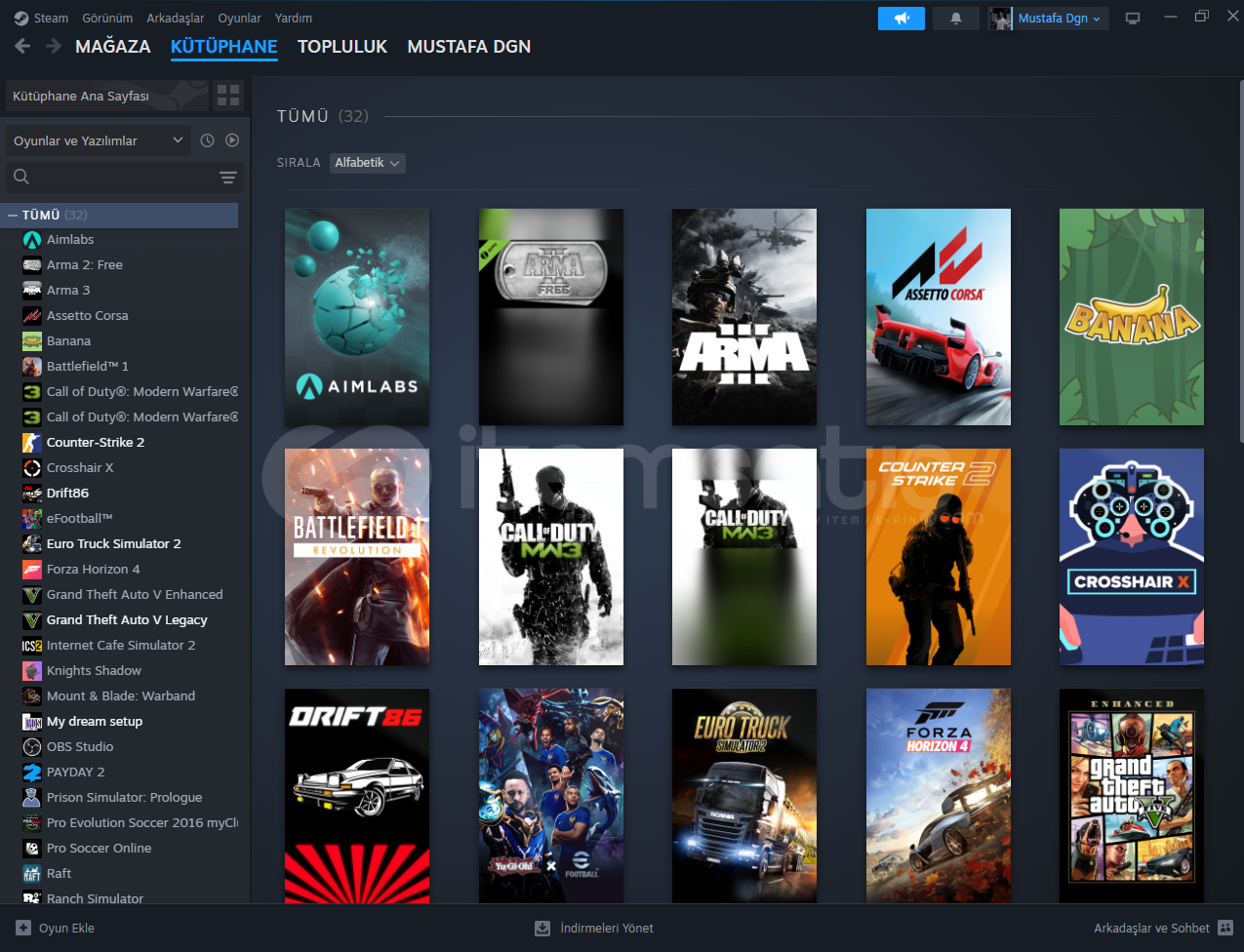Toggle the ready-to-play filter icon
This screenshot has width=1244, height=952.
coord(232,140)
